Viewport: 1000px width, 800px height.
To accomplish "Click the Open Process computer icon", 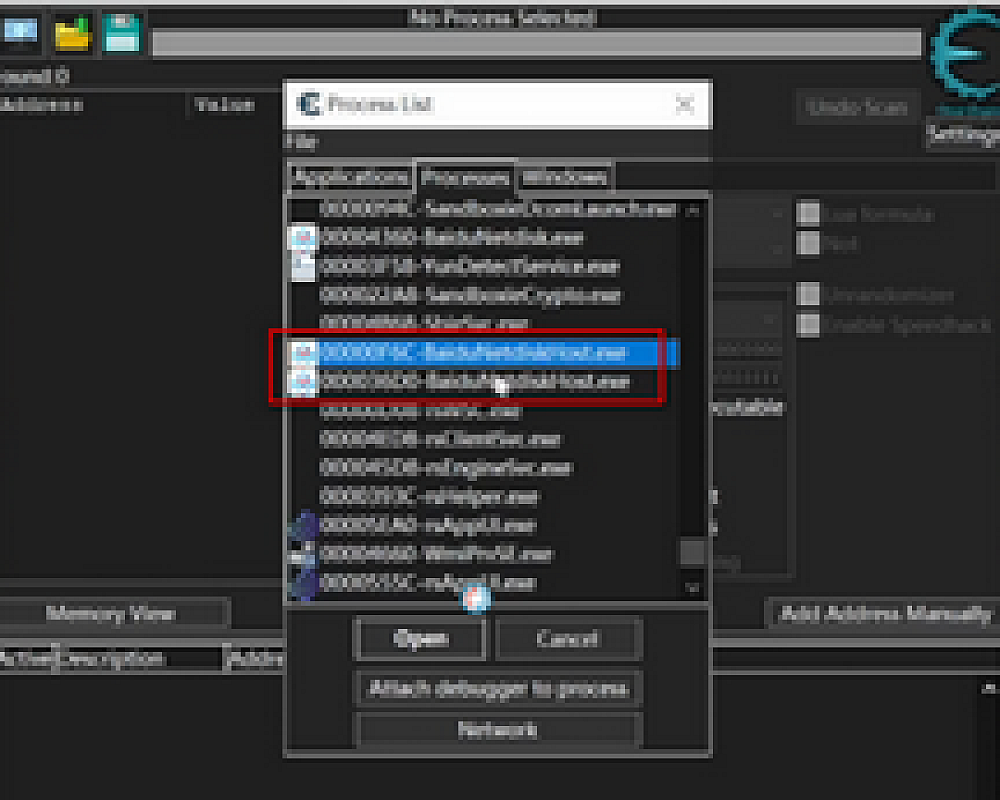I will [x=18, y=32].
